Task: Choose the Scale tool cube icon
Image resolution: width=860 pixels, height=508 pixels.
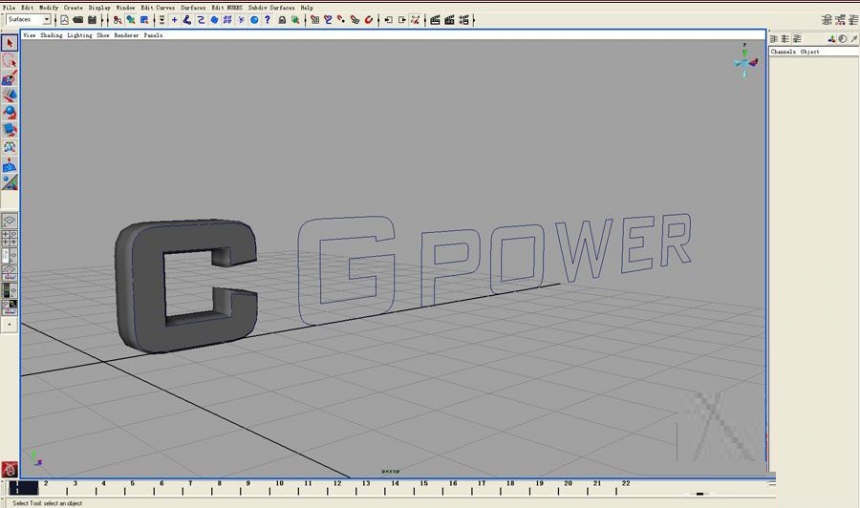Action: [9, 130]
